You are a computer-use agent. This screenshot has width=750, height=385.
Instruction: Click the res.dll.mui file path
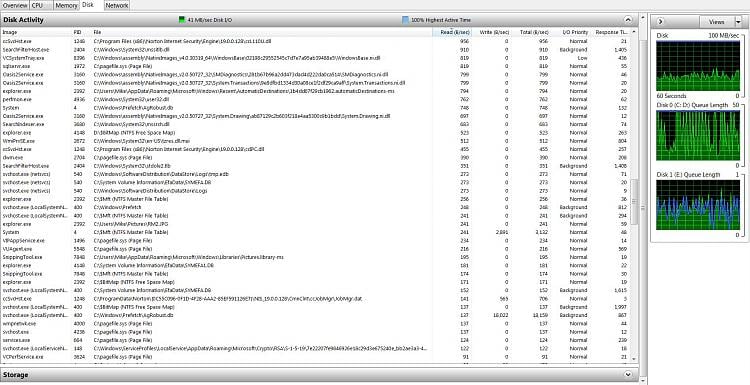[141, 141]
